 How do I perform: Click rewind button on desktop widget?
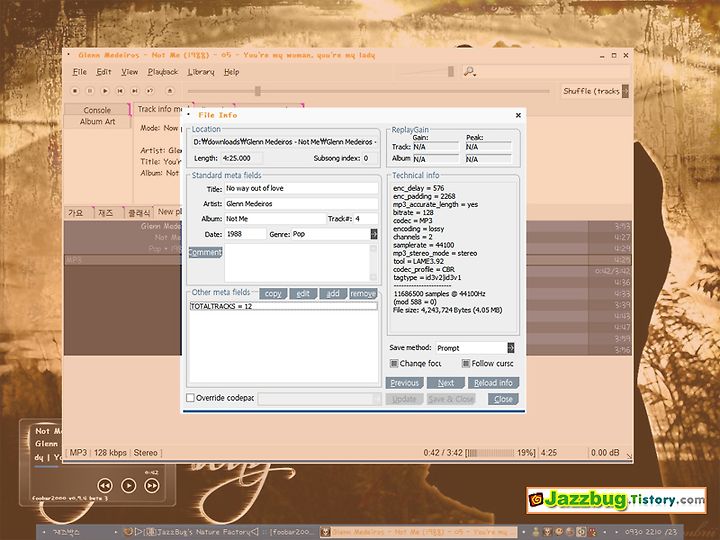(x=105, y=485)
